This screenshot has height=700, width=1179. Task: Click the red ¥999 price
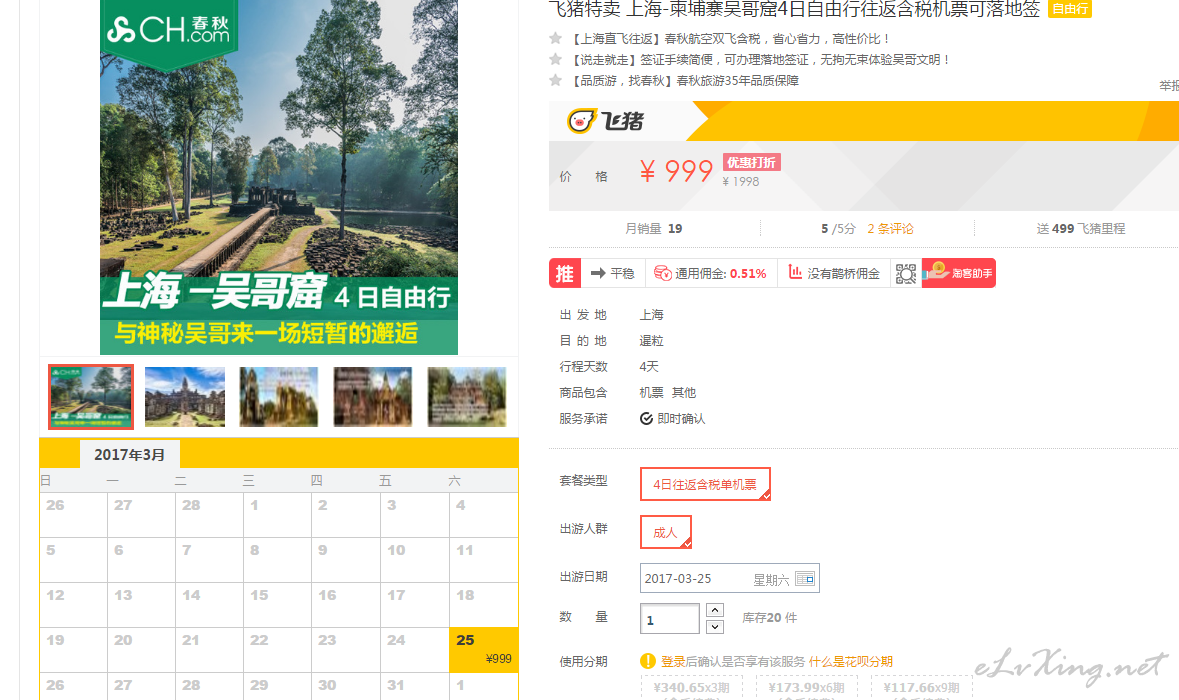pos(676,171)
